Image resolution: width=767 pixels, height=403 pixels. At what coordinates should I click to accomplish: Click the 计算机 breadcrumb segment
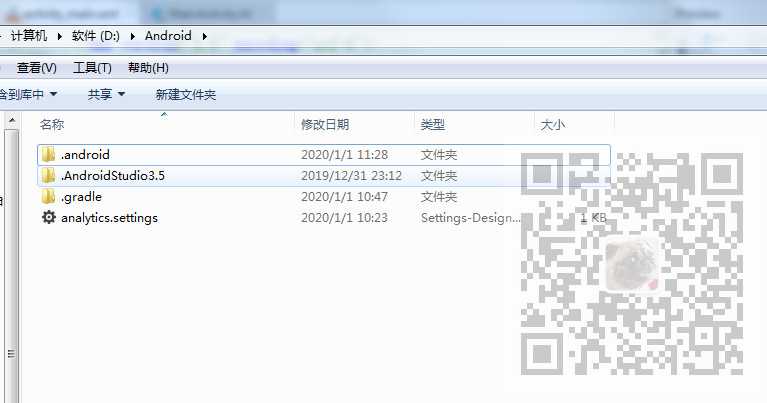point(29,36)
